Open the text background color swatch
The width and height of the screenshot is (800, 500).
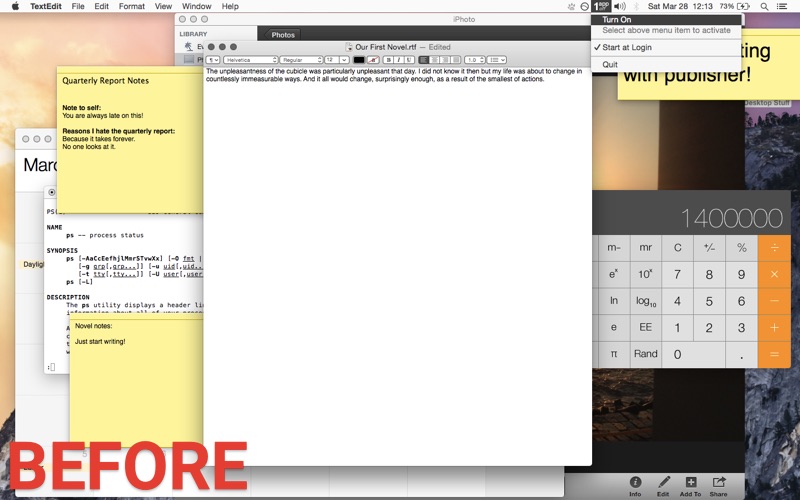point(373,60)
